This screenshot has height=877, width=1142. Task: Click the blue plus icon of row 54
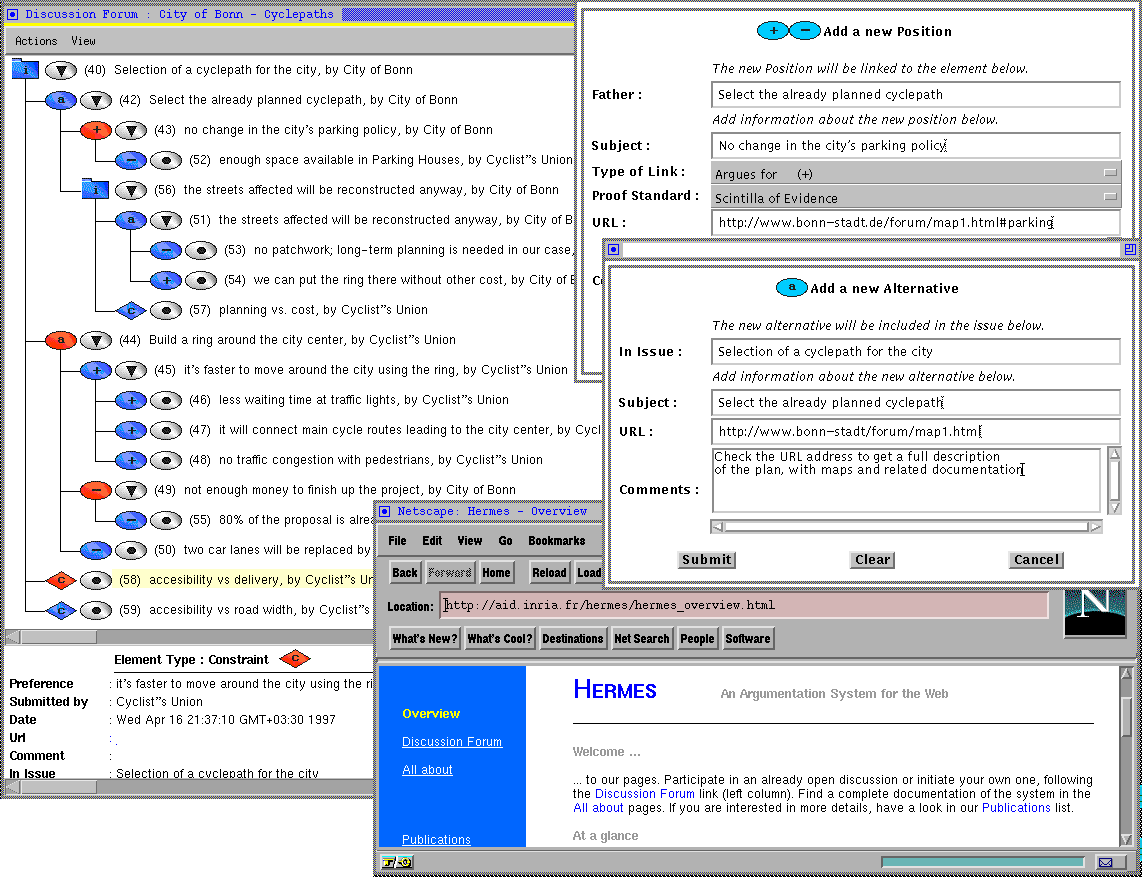[x=165, y=280]
